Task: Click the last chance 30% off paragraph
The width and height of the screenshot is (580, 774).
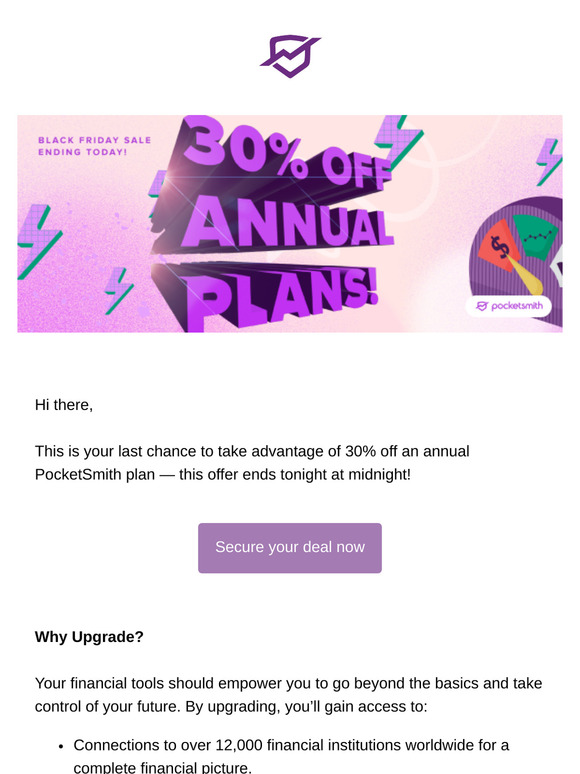Action: pyautogui.click(x=252, y=463)
